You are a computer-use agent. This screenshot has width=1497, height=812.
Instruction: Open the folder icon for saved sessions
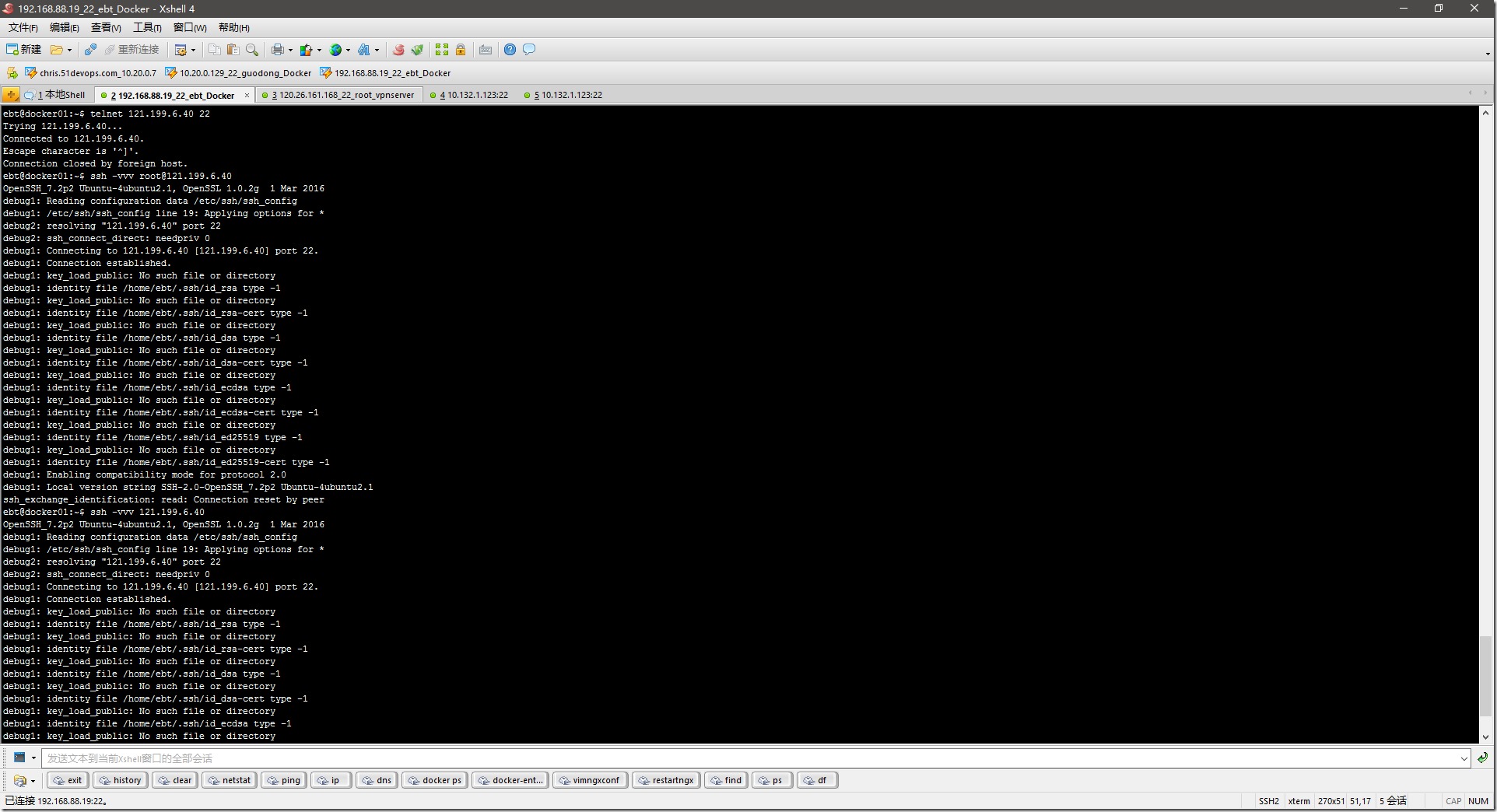click(57, 50)
